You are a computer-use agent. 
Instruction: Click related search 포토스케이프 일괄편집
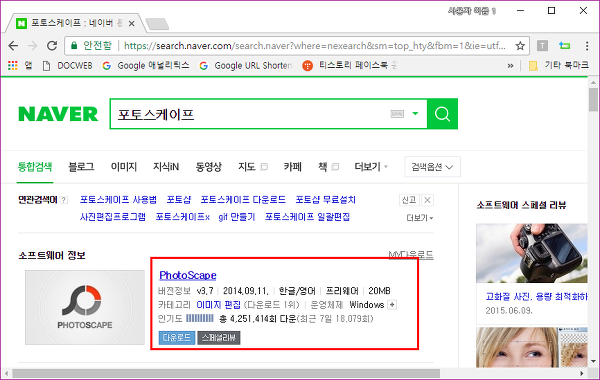pyautogui.click(x=307, y=217)
